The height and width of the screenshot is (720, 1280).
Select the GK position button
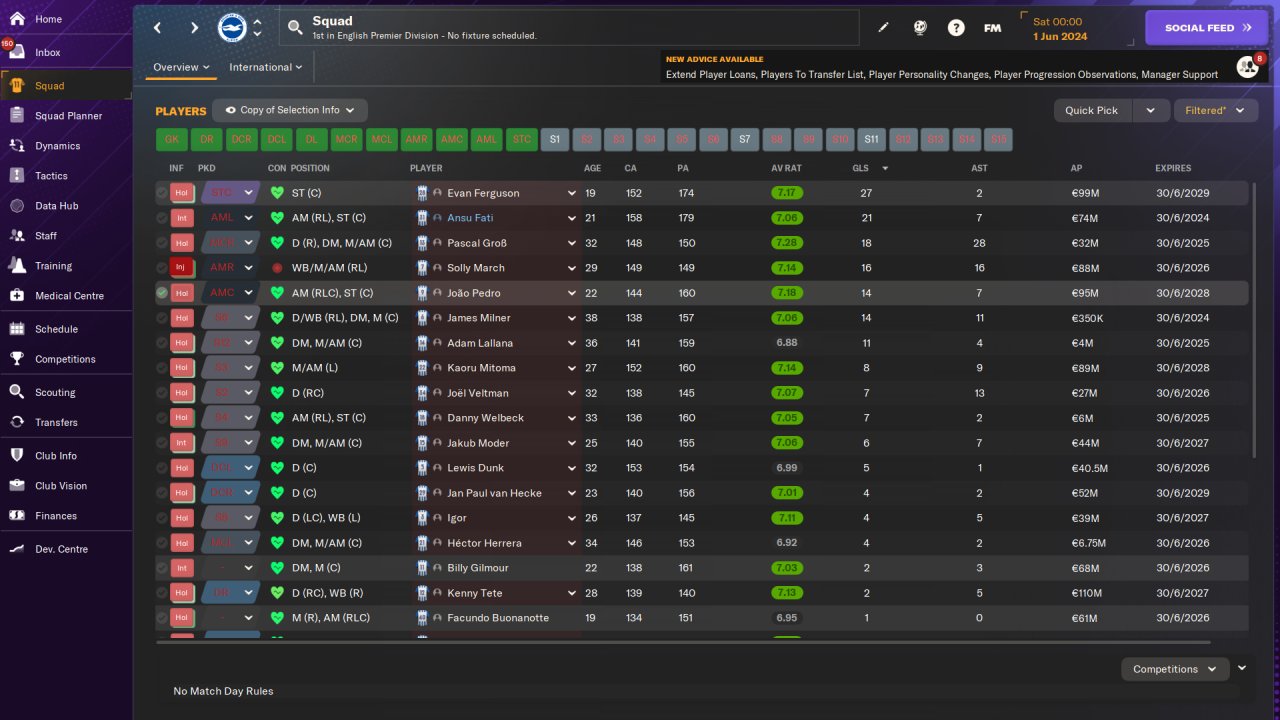click(x=172, y=139)
